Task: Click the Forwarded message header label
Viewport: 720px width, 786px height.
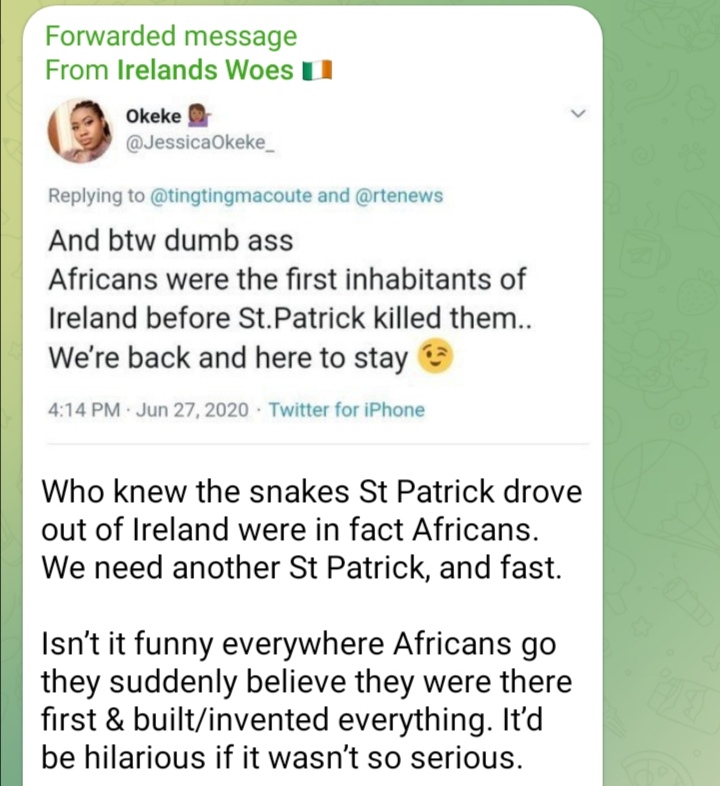Action: (x=171, y=38)
